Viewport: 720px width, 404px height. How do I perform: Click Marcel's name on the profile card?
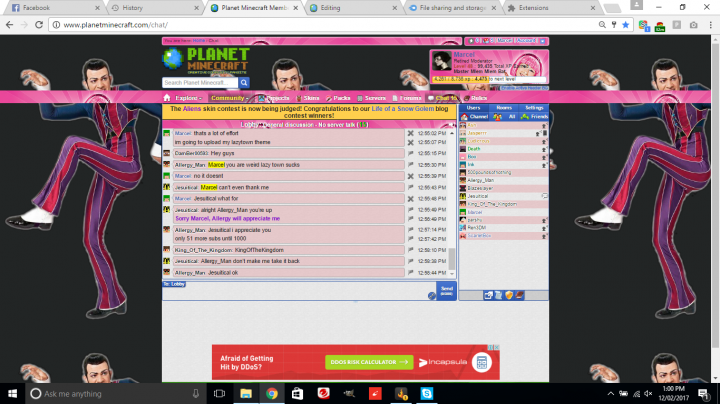tap(464, 55)
